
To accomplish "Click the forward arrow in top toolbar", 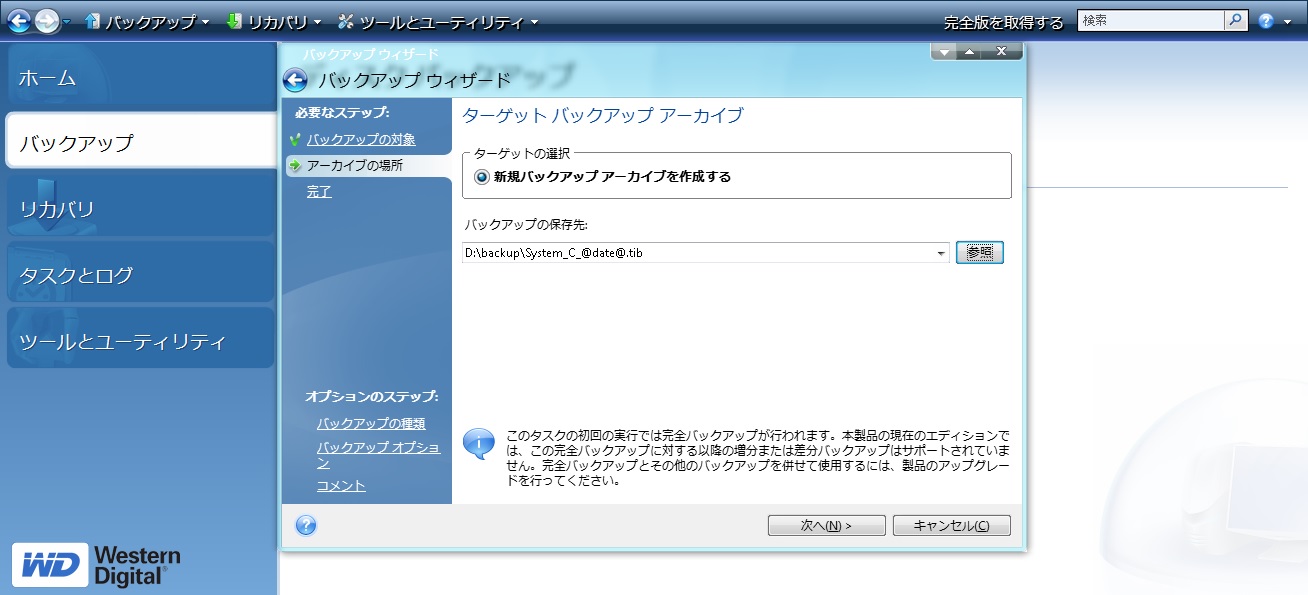I will click(x=47, y=20).
